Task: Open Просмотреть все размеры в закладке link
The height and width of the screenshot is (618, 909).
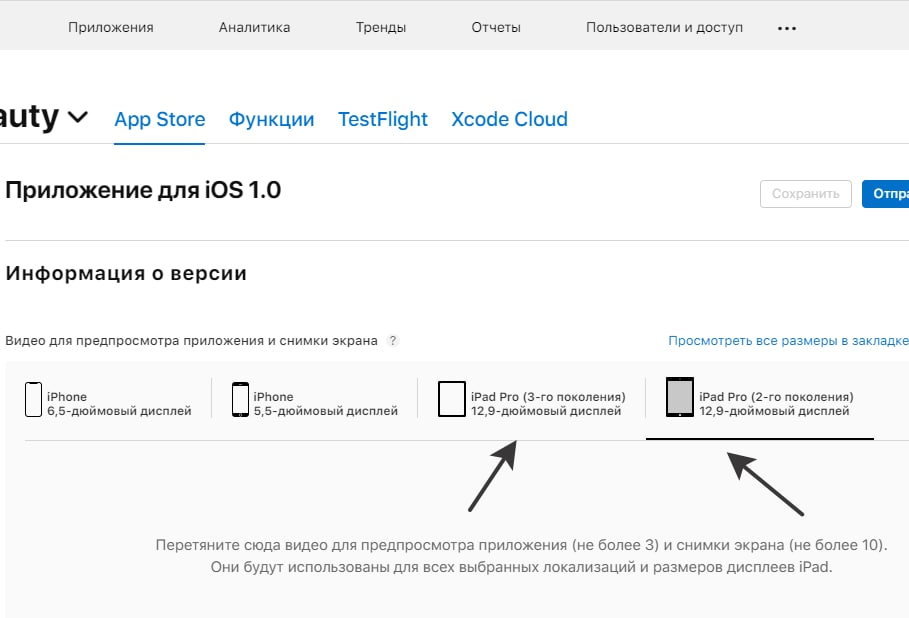Action: (x=788, y=340)
